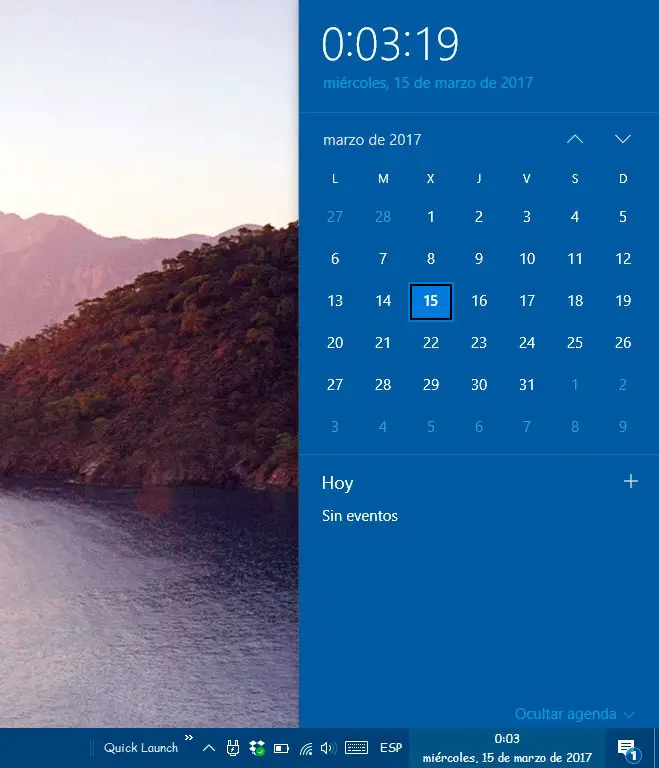The height and width of the screenshot is (768, 659).
Task: Select day 17 in calendar
Action: point(527,301)
